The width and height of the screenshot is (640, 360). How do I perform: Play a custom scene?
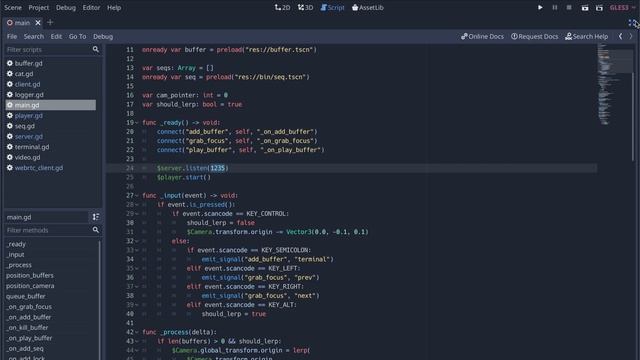[599, 8]
